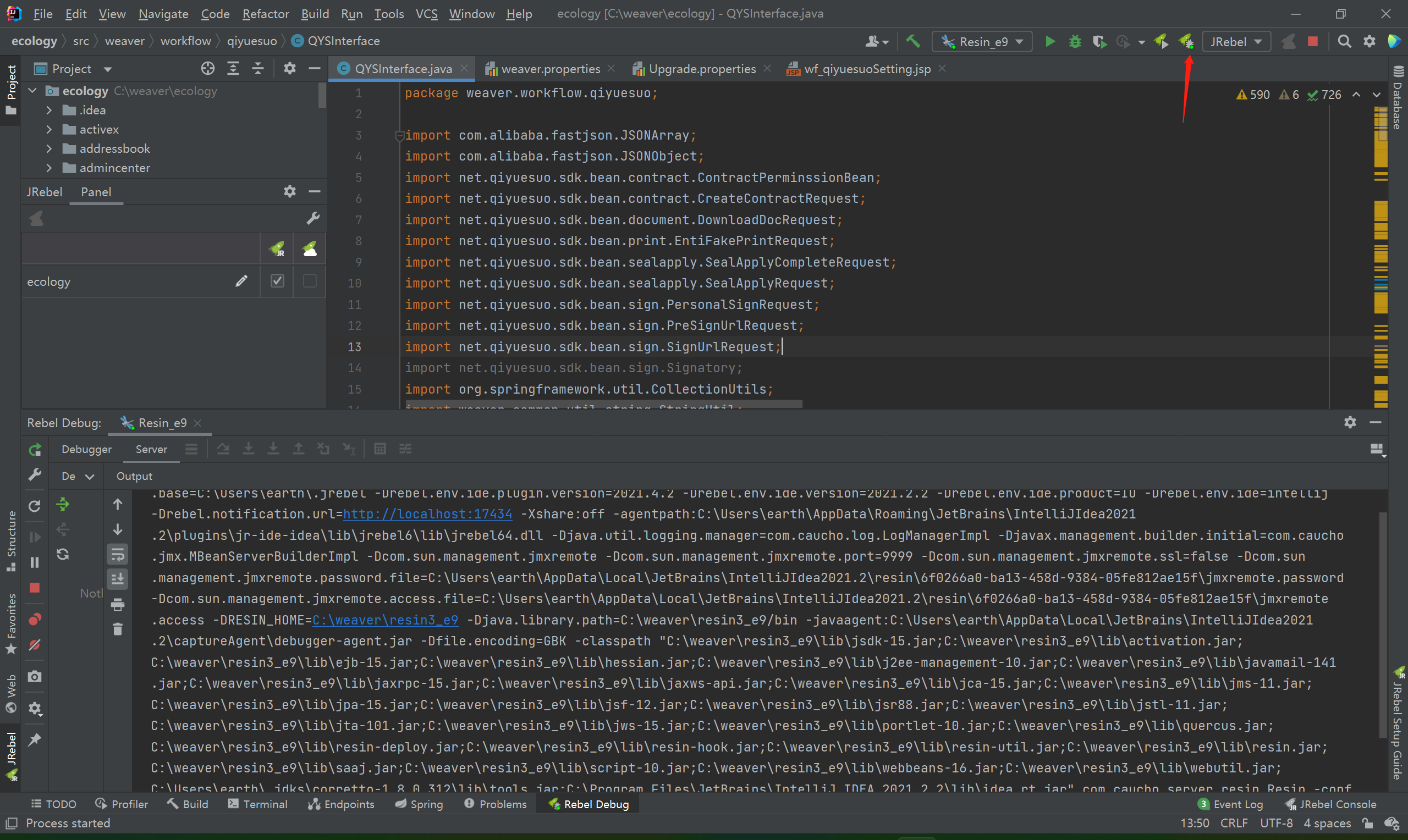Viewport: 1408px width, 840px height.
Task: Click Project tree scrollbar
Action: click(x=322, y=95)
